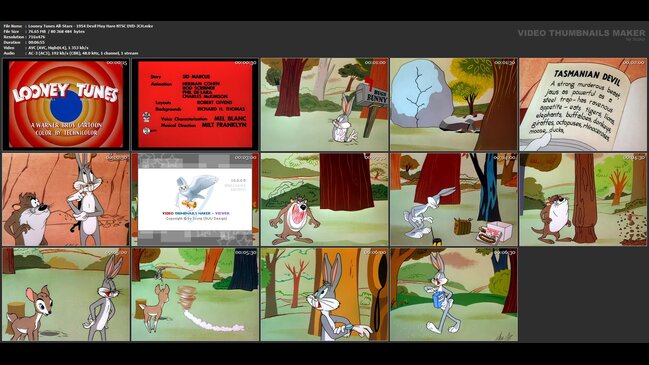Viewport: 649px width, 365px height.
Task: Click the Audio stream info line
Action: click(71, 53)
